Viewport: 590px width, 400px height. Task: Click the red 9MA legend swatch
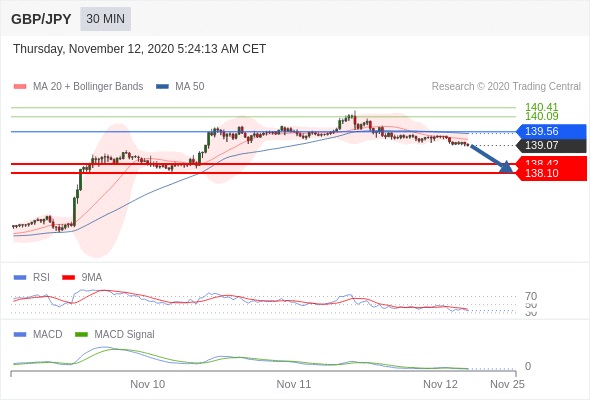point(68,278)
